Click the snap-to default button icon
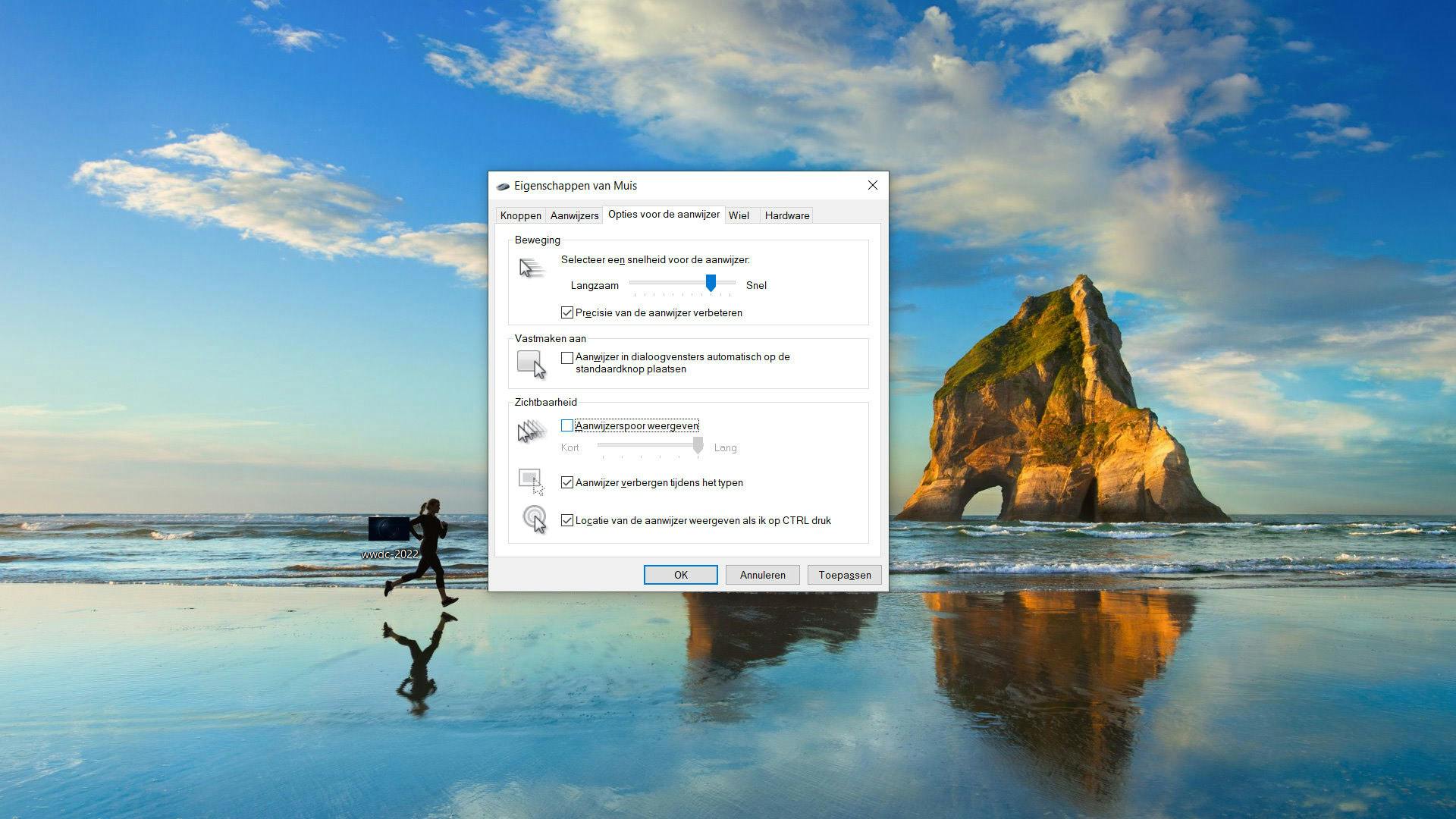 (531, 364)
